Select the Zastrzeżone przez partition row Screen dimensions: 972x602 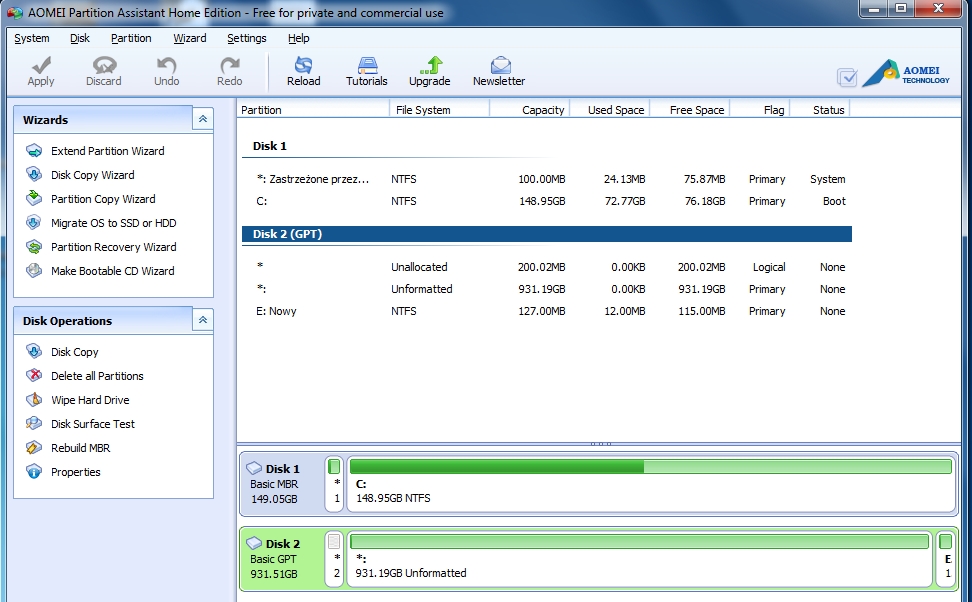[547, 179]
